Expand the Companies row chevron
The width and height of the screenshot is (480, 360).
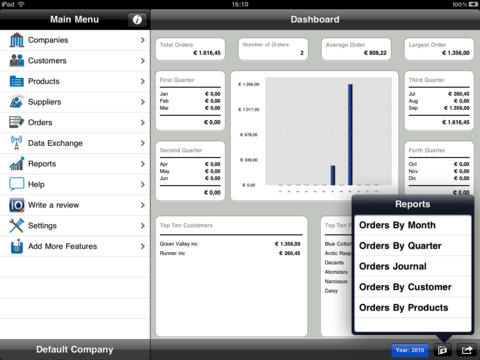(143, 40)
